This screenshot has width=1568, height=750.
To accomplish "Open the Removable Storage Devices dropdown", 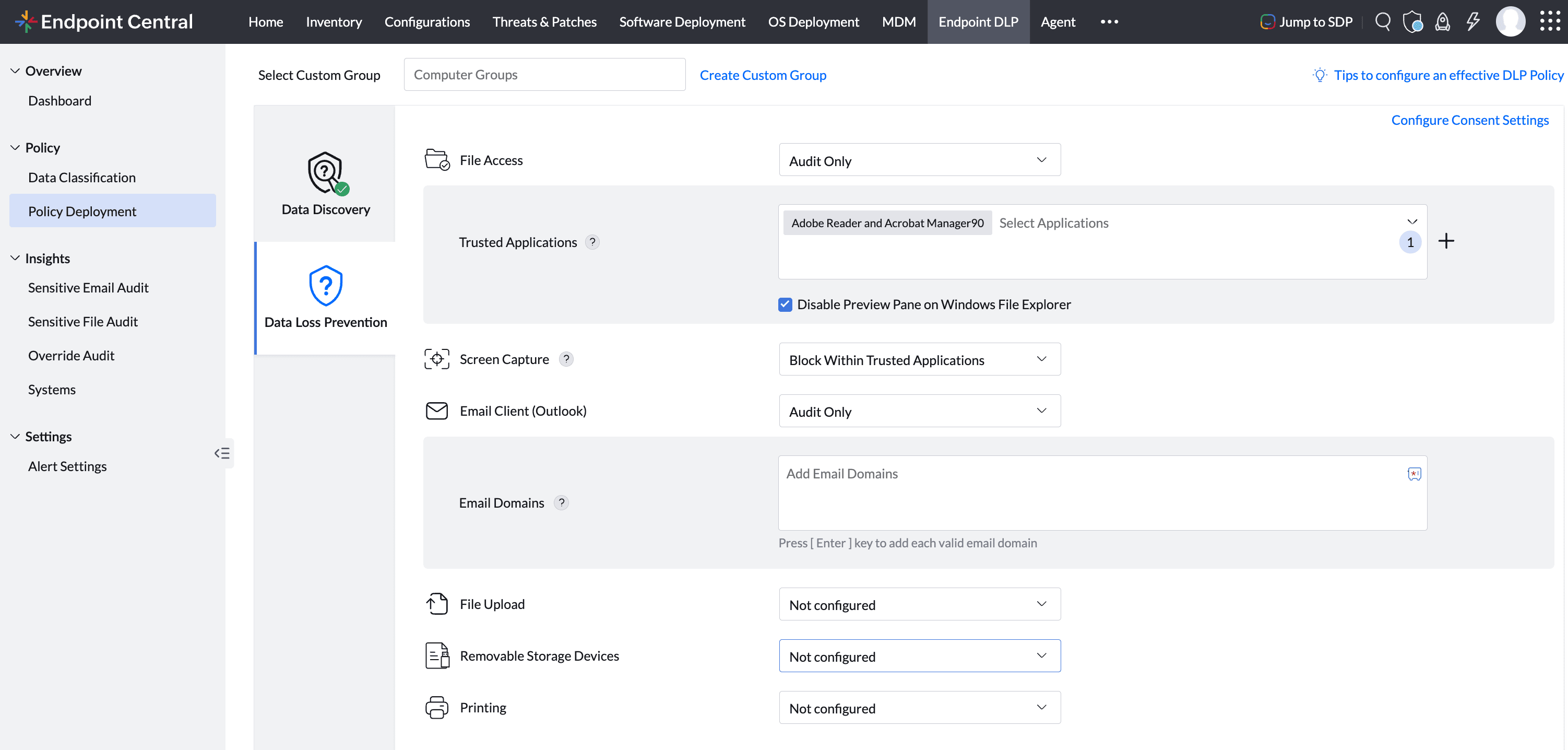I will pyautogui.click(x=920, y=655).
